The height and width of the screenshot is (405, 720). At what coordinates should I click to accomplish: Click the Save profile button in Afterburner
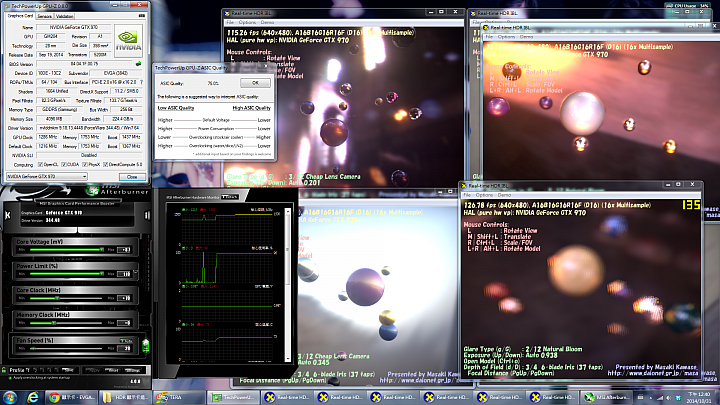(68, 370)
